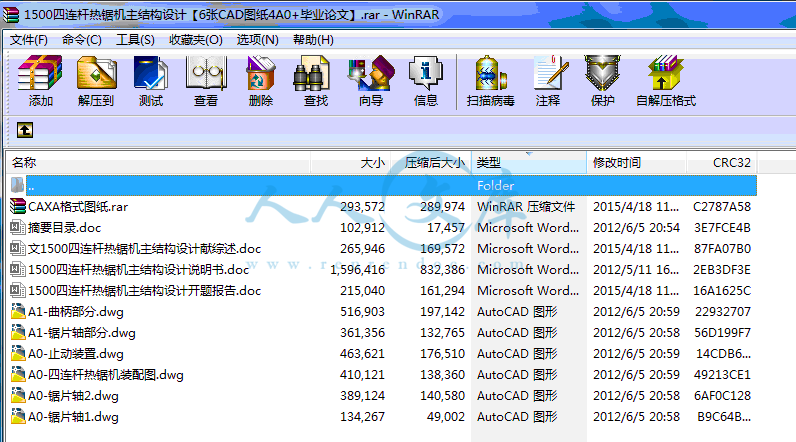Click the parent folder '..' icon

pyautogui.click(x=18, y=185)
